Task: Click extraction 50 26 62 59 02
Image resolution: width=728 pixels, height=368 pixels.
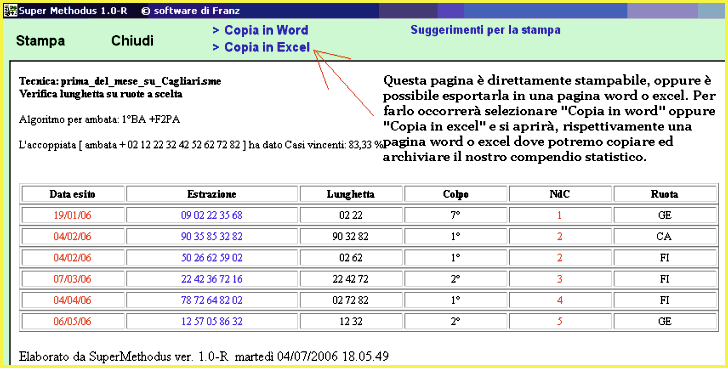Action: click(x=212, y=258)
